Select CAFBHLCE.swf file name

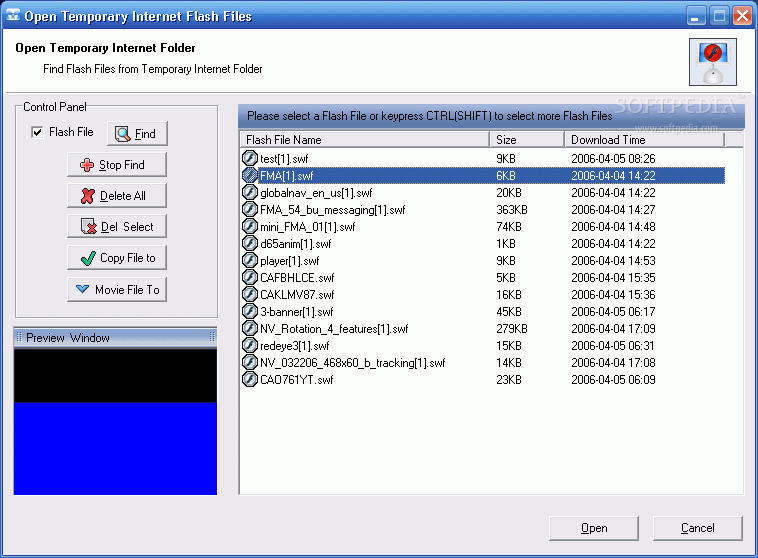pos(297,278)
